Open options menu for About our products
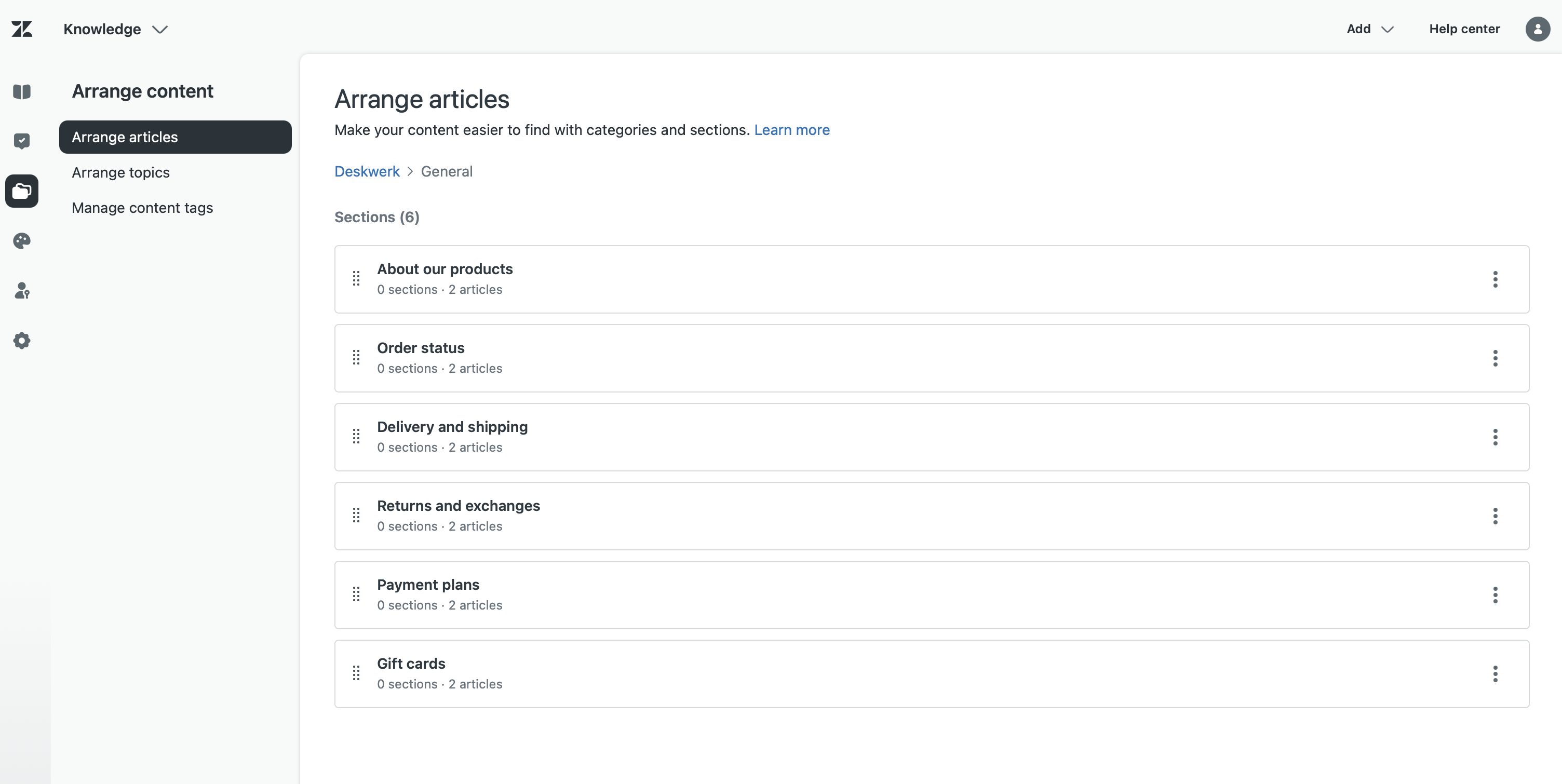Screen dimensions: 1562x784 click(x=1494, y=279)
